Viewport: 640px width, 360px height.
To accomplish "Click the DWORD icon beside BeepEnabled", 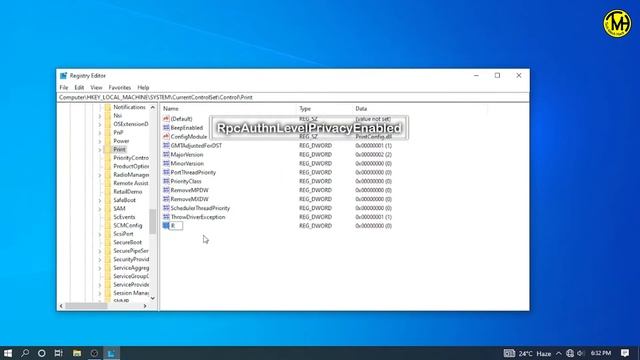I will point(166,128).
